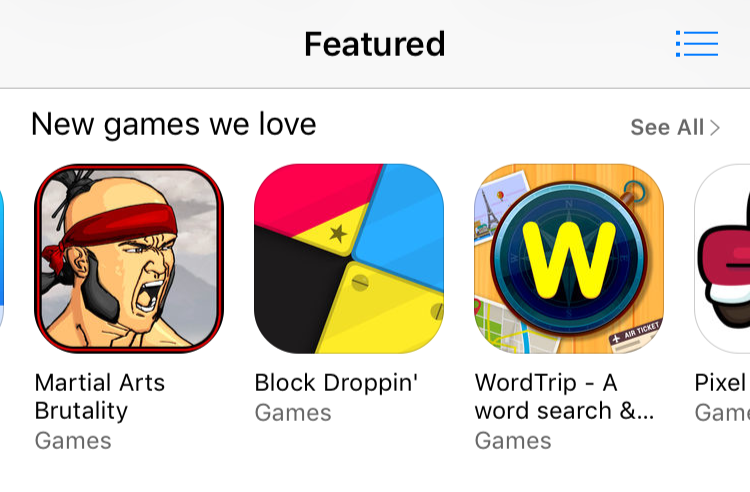Tap the Featured title in navigation bar
This screenshot has width=750, height=492.
coord(375,44)
